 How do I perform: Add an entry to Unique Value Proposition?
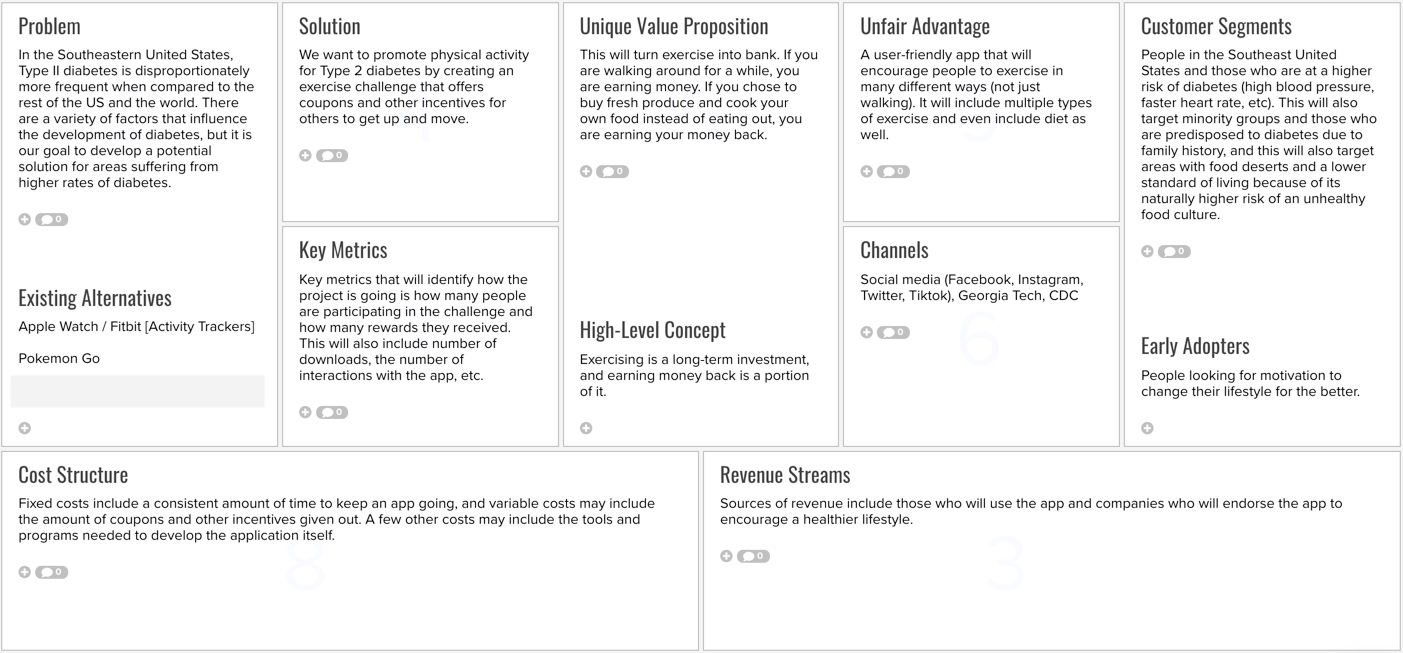click(x=586, y=171)
